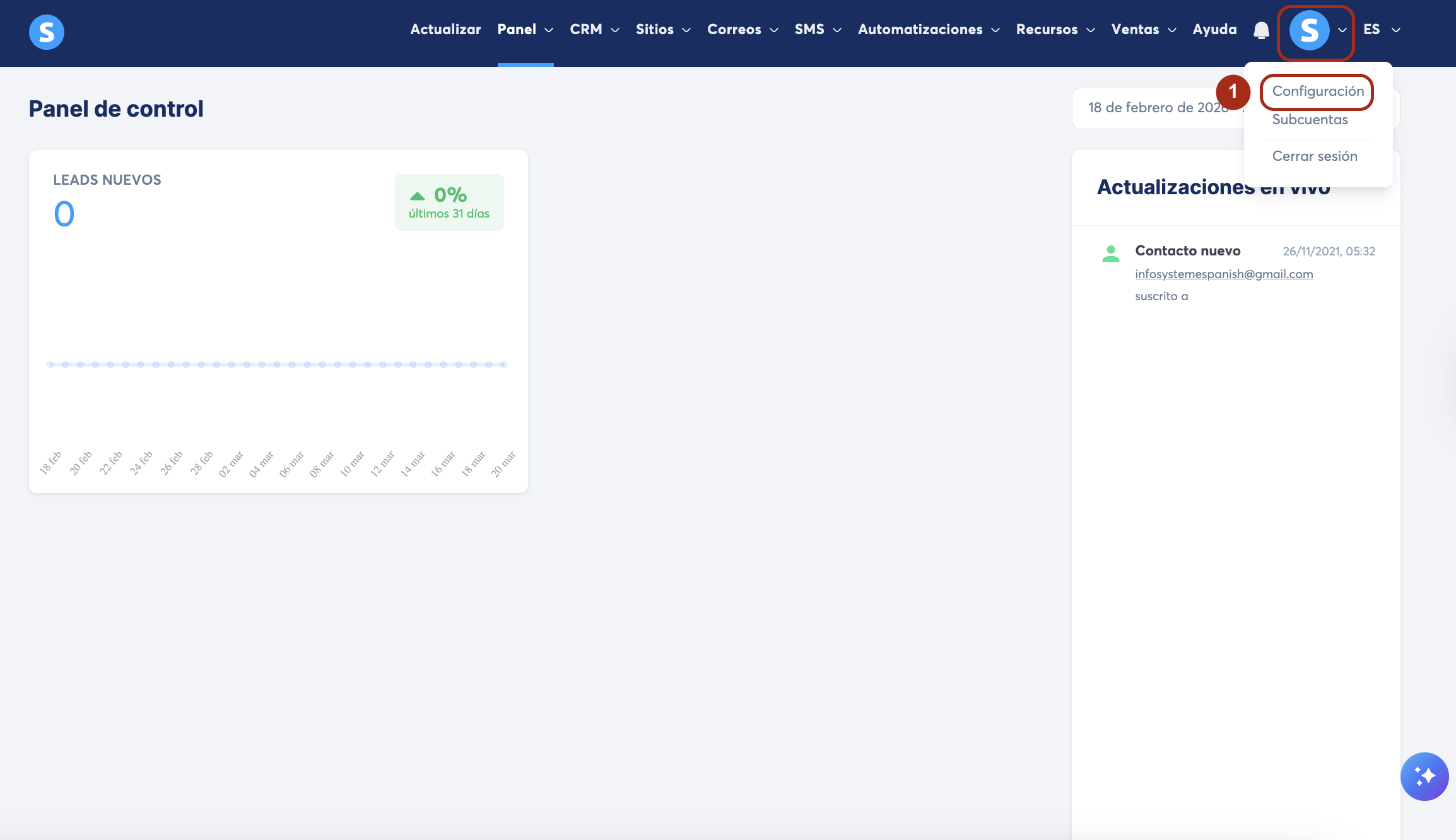Select Subcuentas from the profile menu
Image resolution: width=1456 pixels, height=840 pixels.
1310,120
